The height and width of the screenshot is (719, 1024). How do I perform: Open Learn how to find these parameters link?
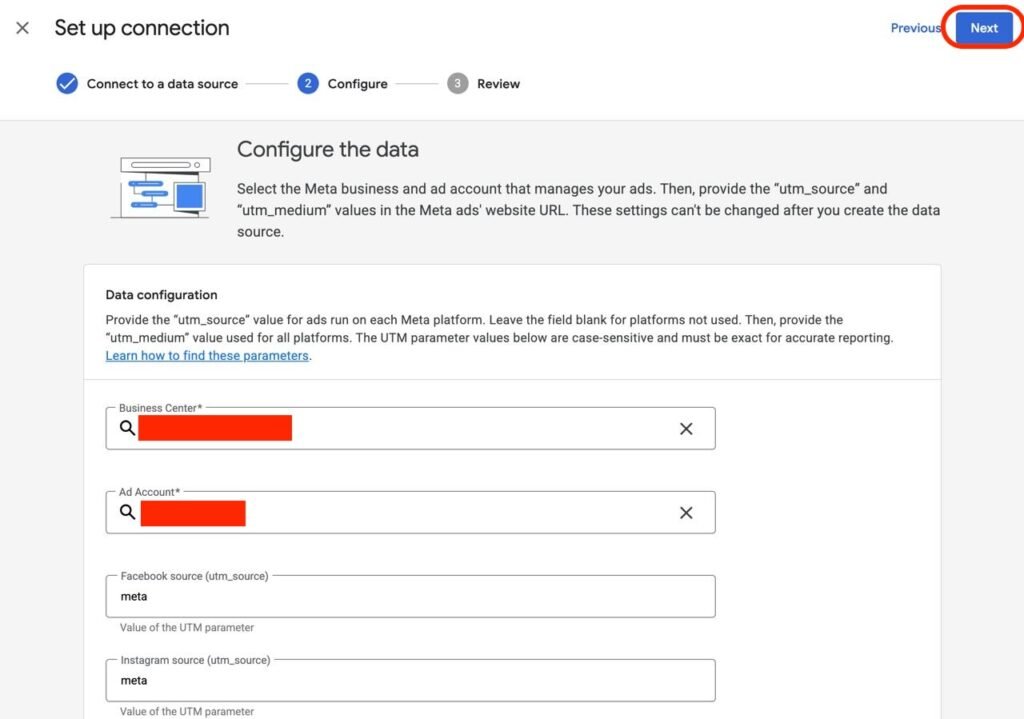[207, 355]
